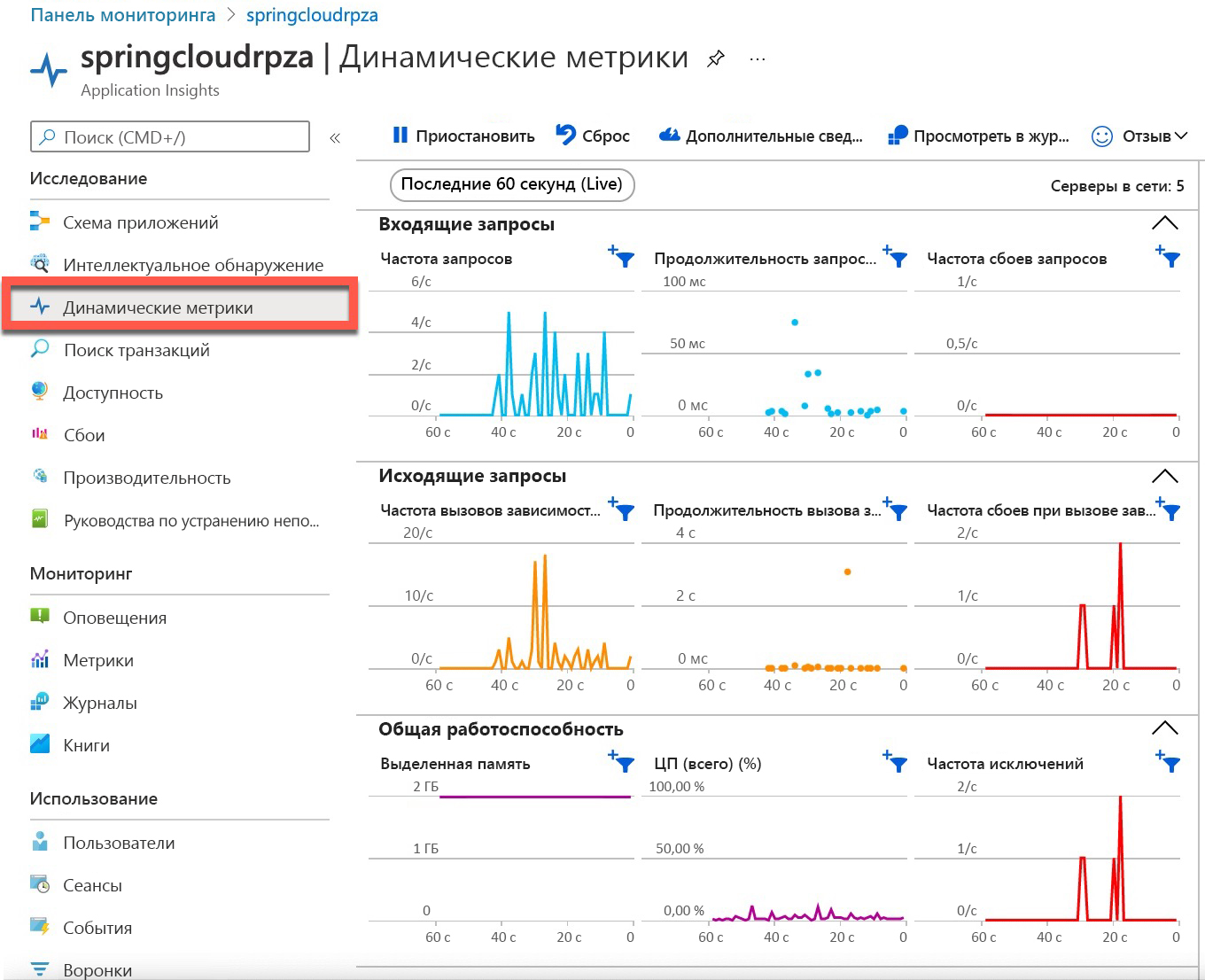Add filter to Продолжительность запросов chart
The width and height of the screenshot is (1205, 980).
click(x=896, y=257)
